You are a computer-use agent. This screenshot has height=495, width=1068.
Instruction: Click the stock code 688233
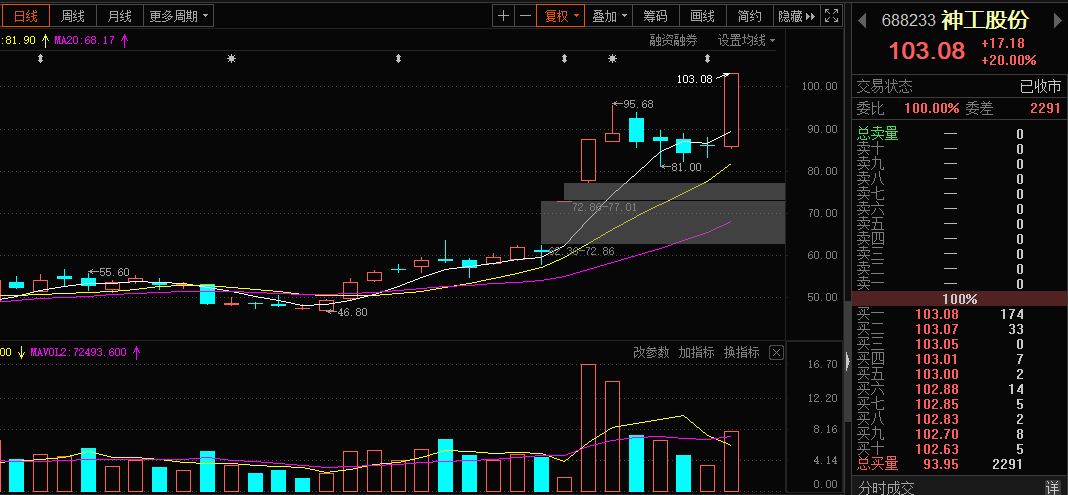[909, 20]
